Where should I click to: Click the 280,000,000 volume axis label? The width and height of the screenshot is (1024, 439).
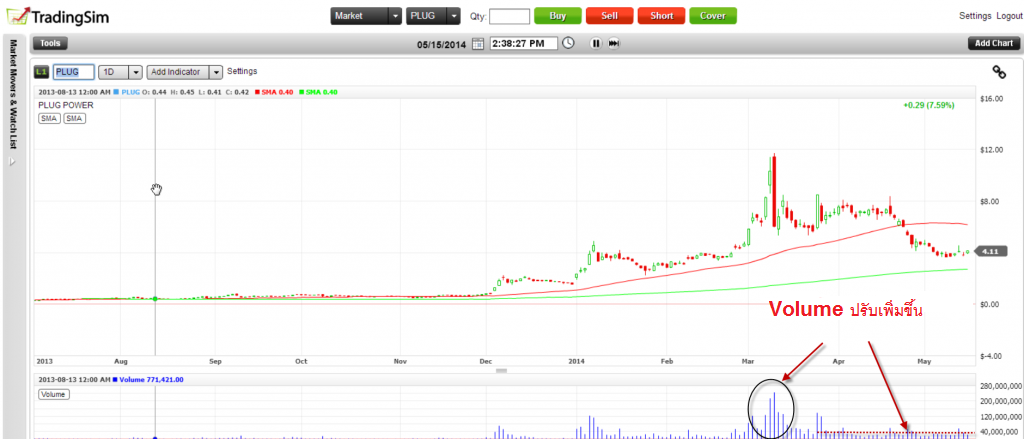click(x=1000, y=386)
